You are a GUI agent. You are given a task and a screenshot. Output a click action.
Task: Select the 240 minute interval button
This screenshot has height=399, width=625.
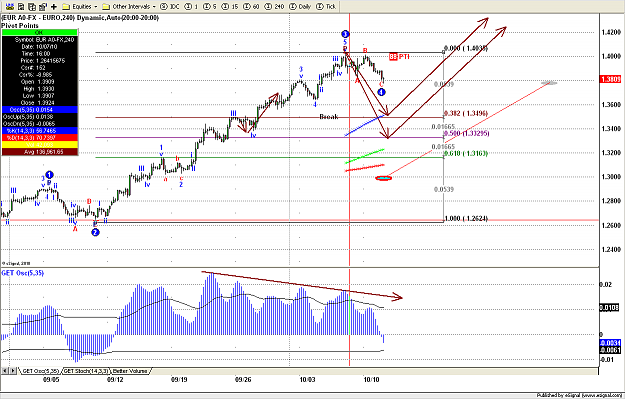(x=275, y=6)
